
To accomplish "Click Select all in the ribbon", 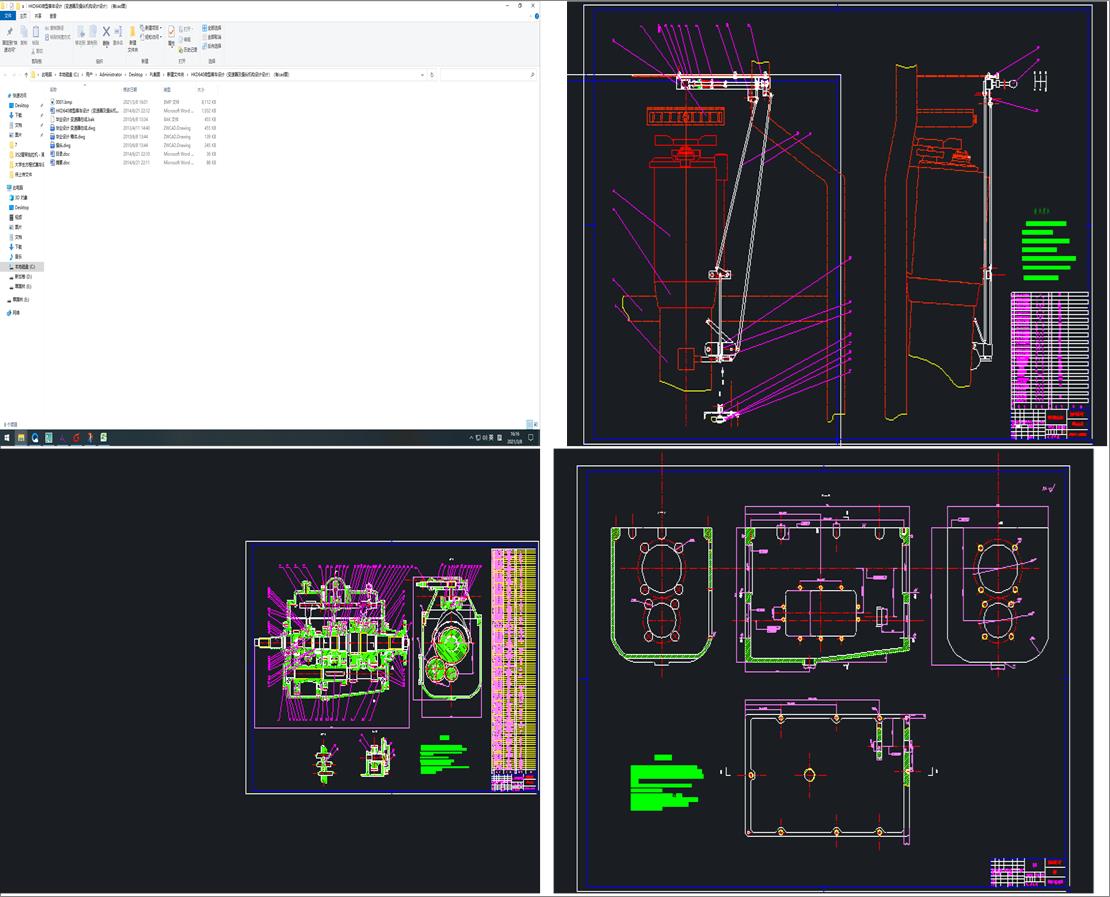I will tap(214, 28).
